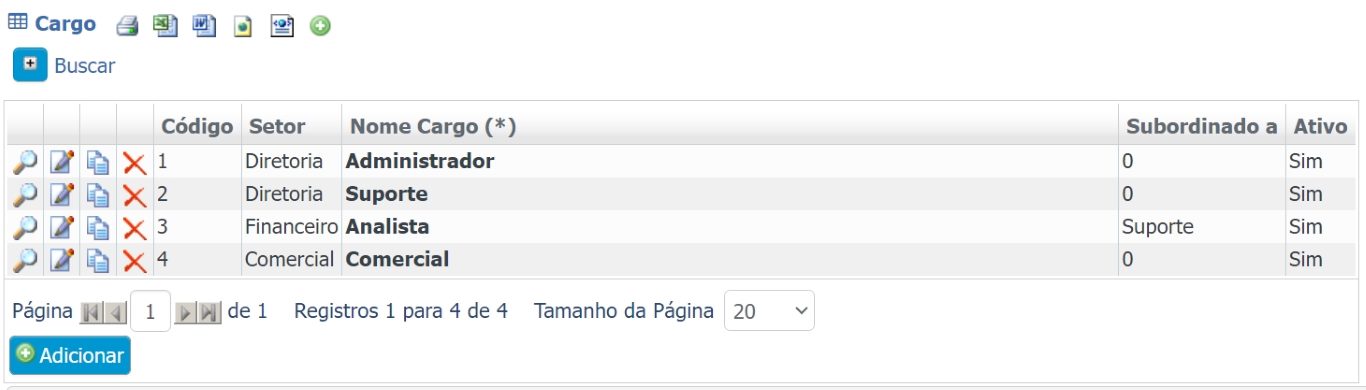Screen dimensions: 1366x390
Task: Copy the Analista cargo record
Action: click(98, 228)
